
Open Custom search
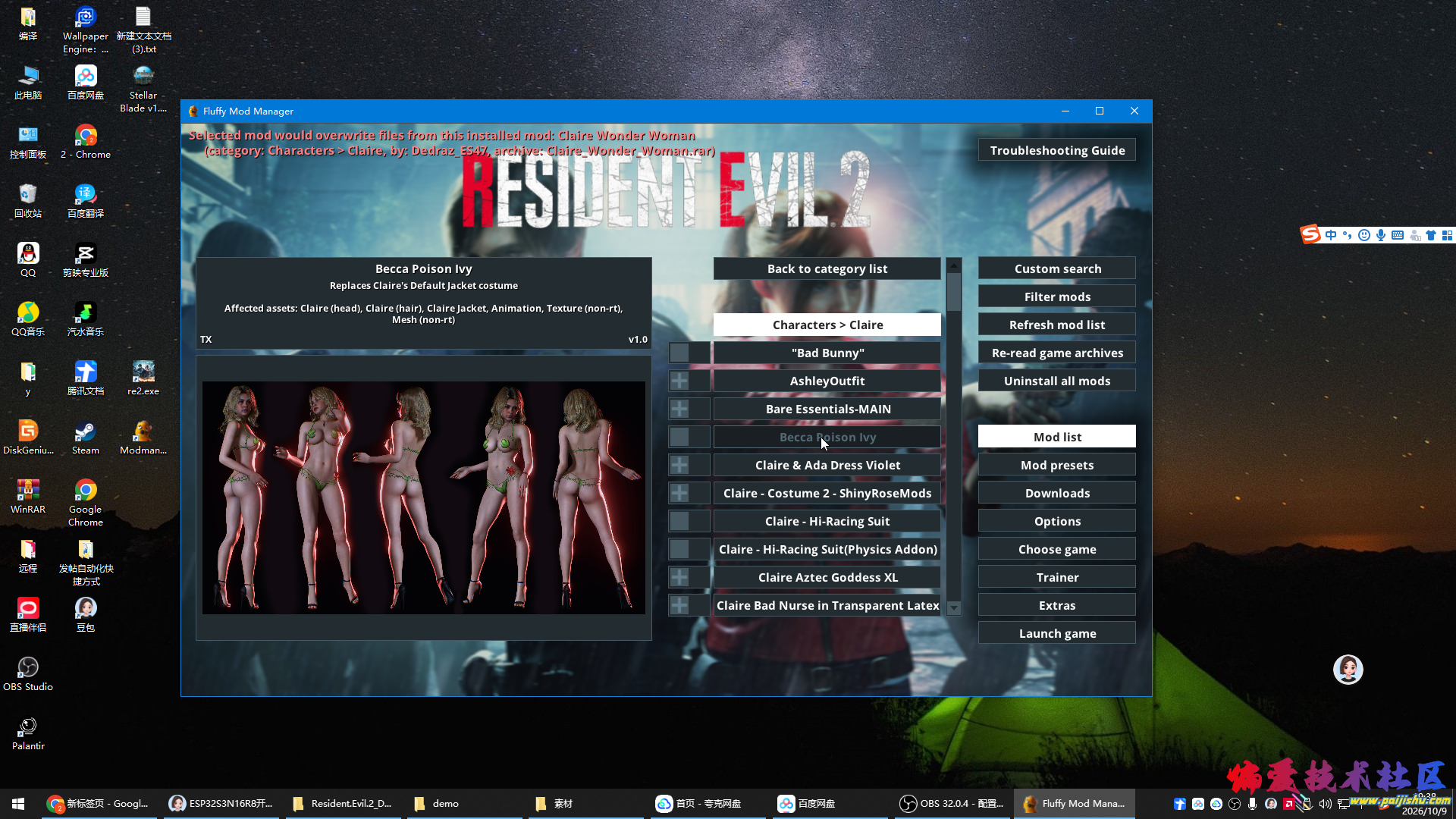pyautogui.click(x=1057, y=268)
